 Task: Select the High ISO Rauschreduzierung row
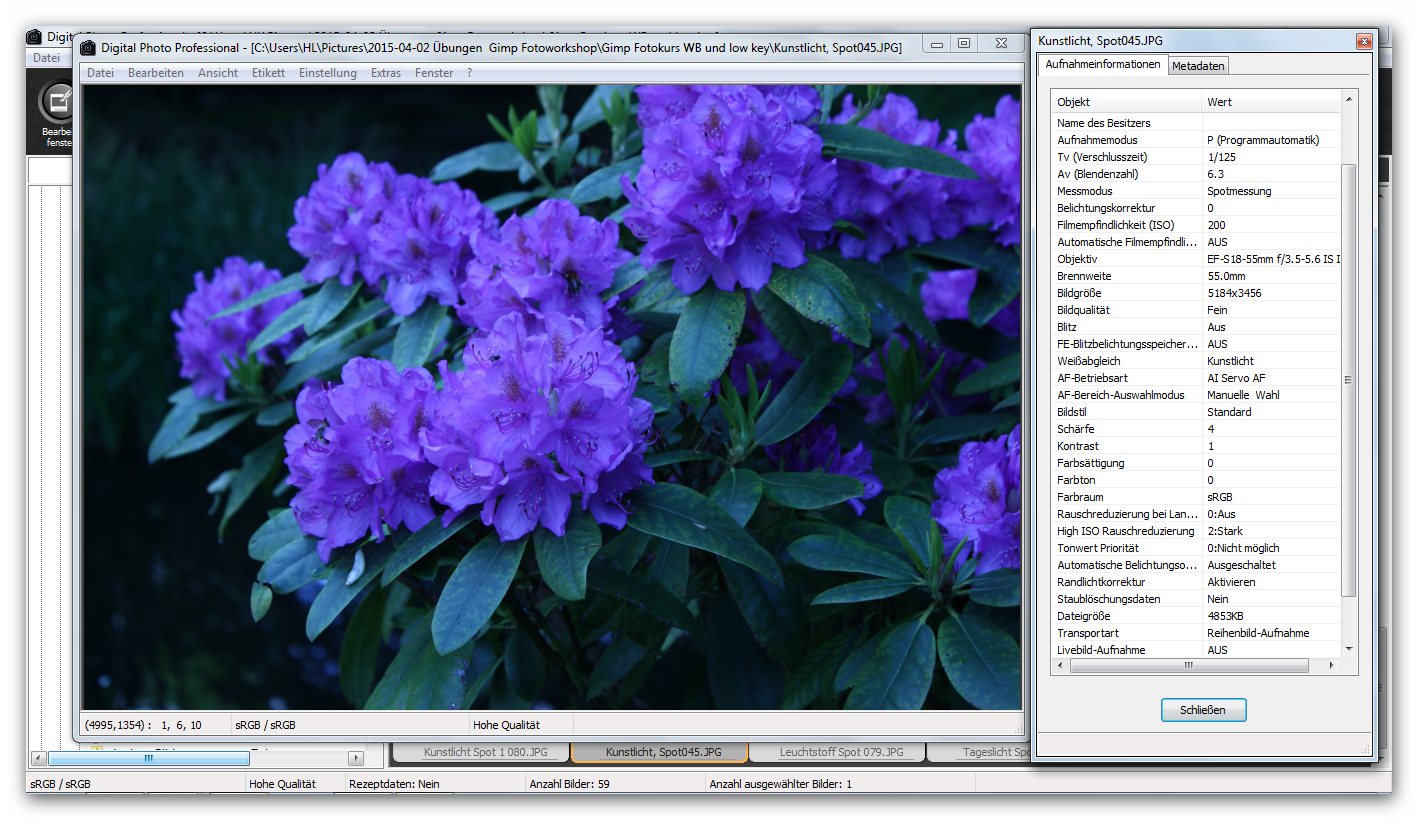coord(1196,531)
